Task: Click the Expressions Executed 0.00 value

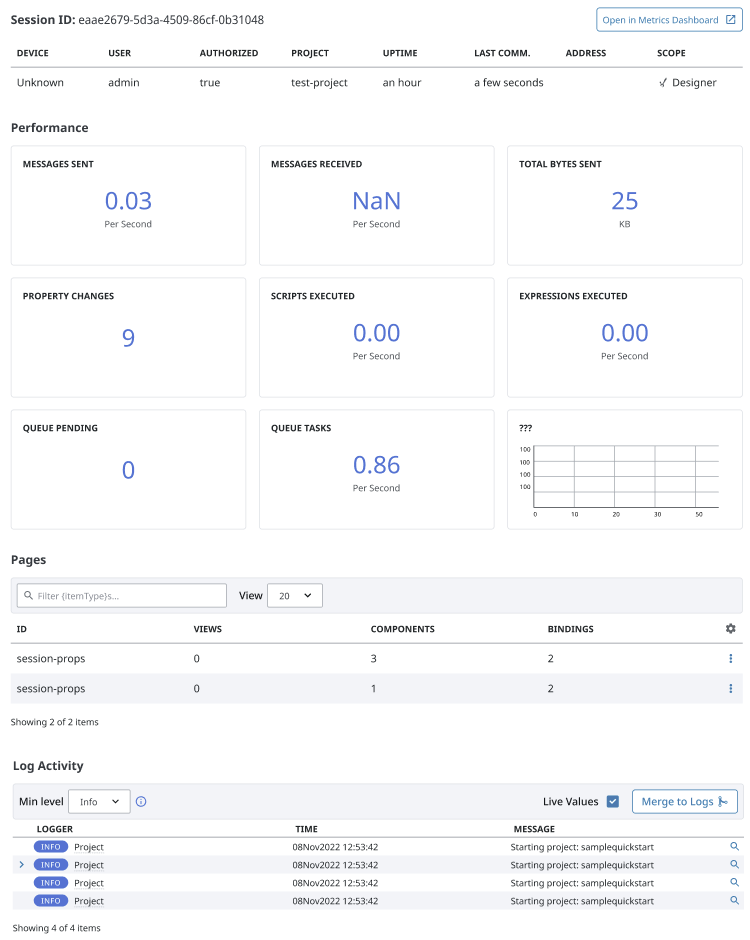Action: pyautogui.click(x=625, y=333)
